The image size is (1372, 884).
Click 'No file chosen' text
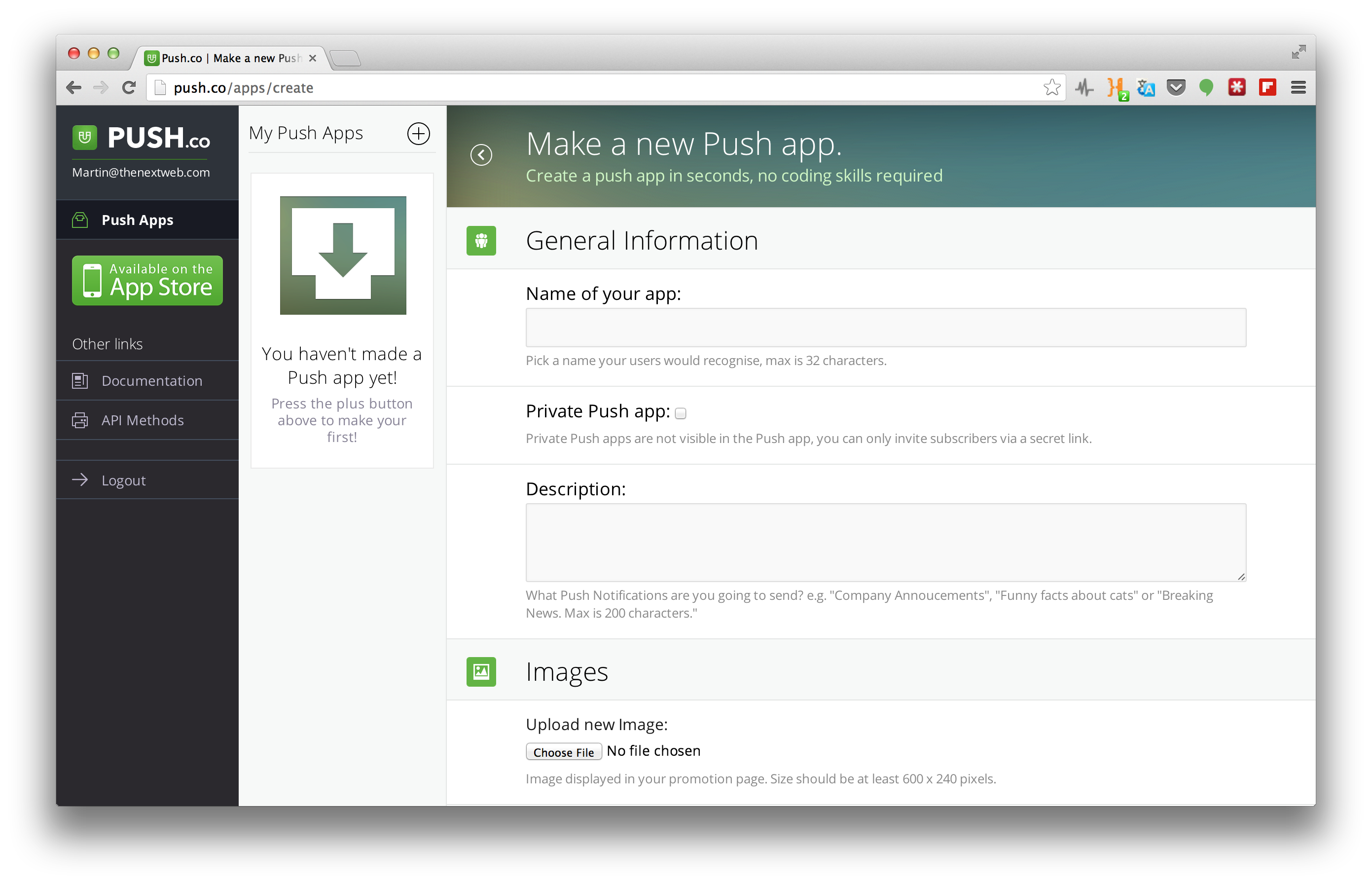click(x=653, y=751)
